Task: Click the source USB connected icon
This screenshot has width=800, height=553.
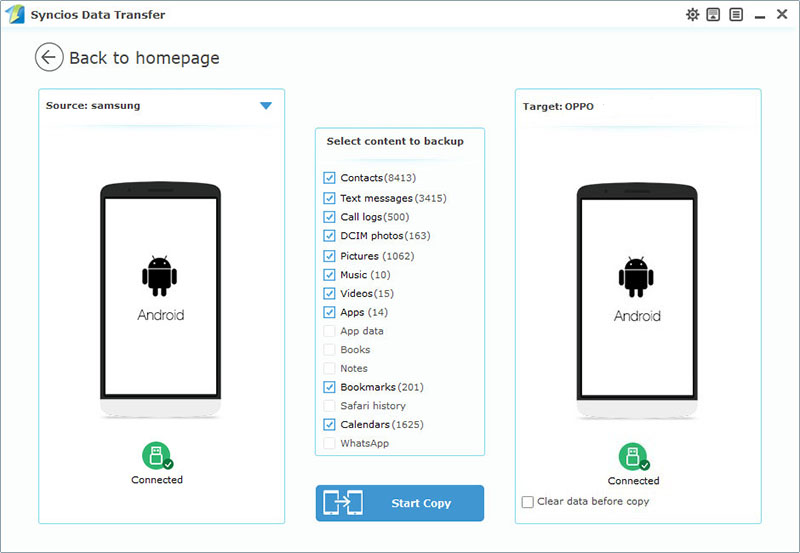Action: tap(157, 456)
